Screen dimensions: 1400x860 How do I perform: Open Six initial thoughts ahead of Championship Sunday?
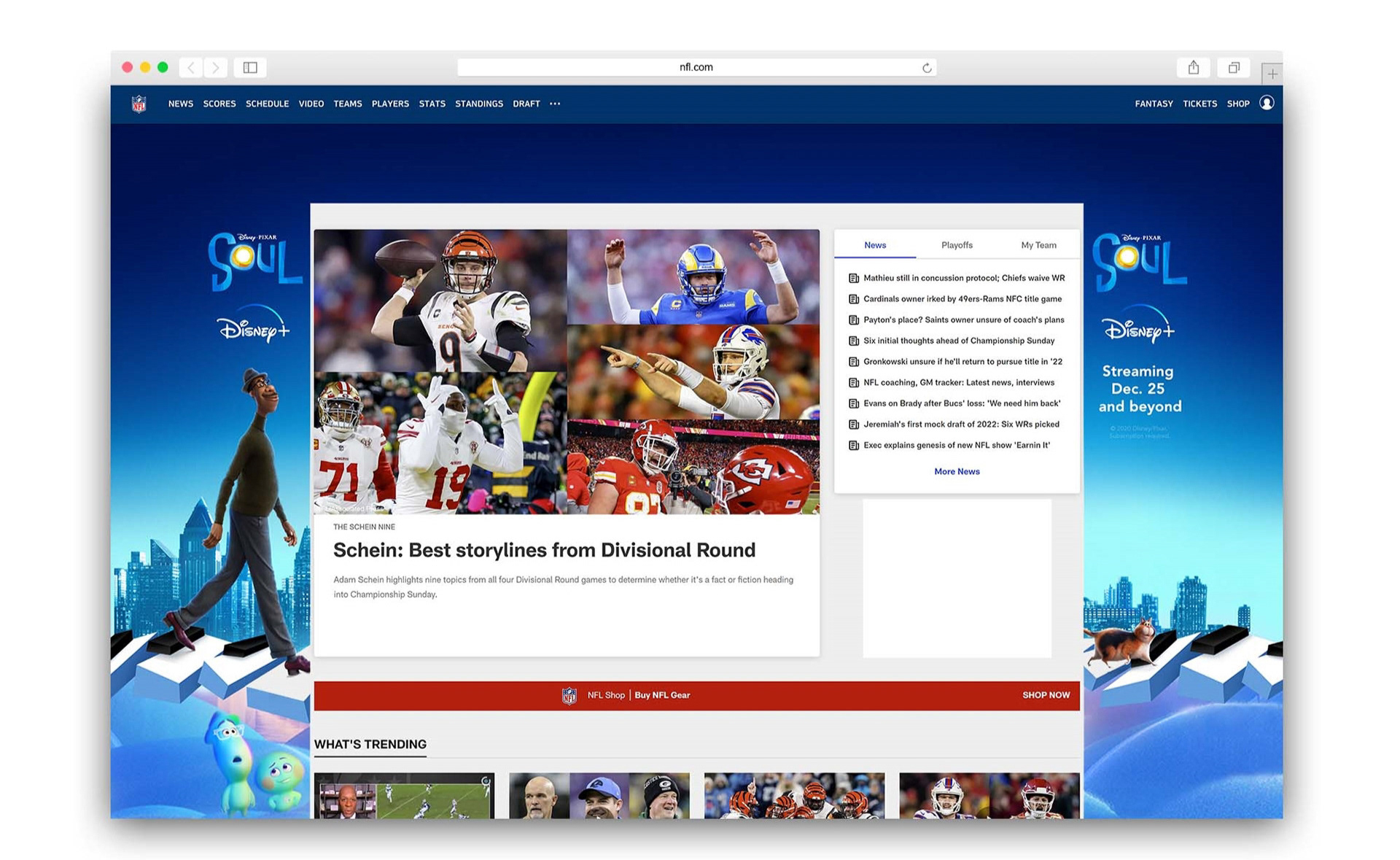(x=959, y=341)
